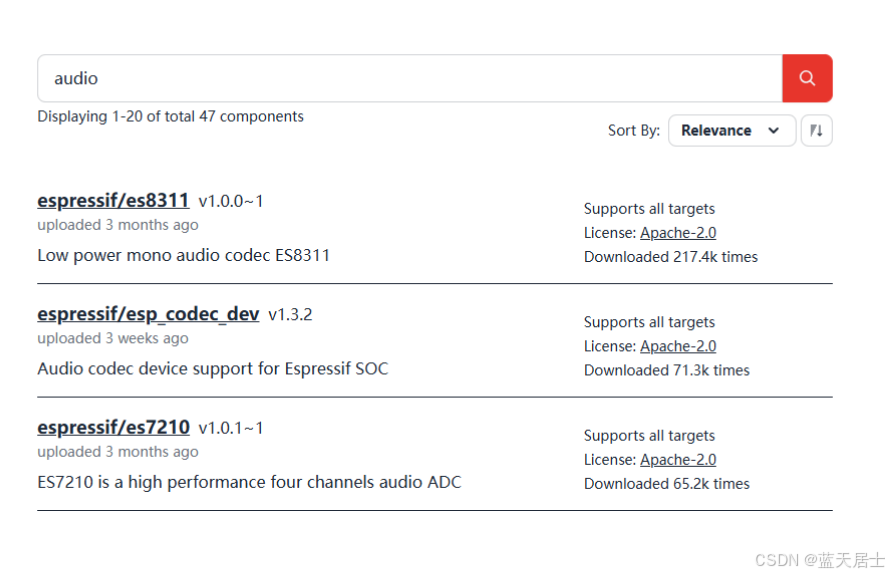Focus the search field containing "audio"
This screenshot has width=889, height=575.
410,78
